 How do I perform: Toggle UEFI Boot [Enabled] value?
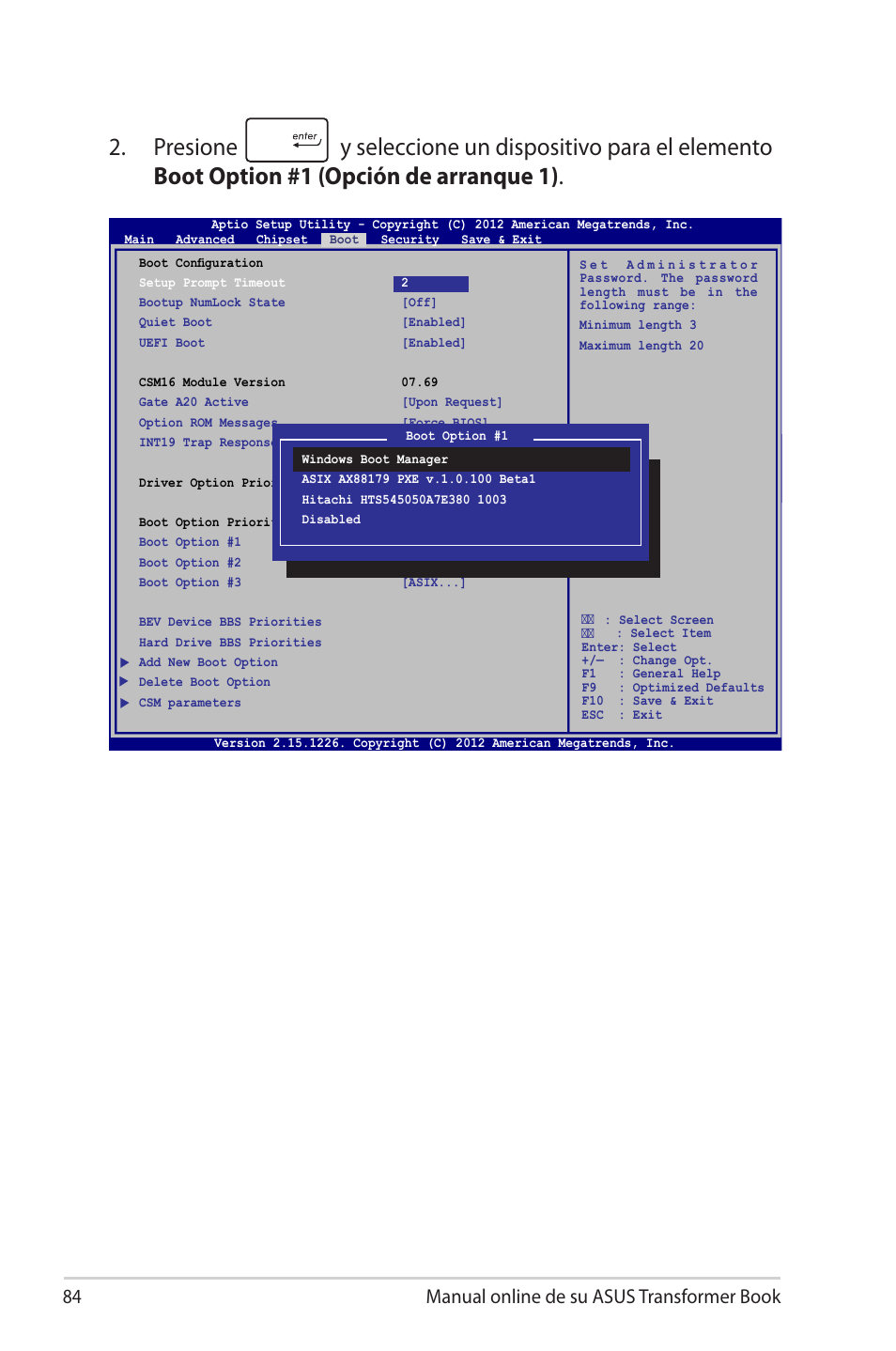[434, 343]
